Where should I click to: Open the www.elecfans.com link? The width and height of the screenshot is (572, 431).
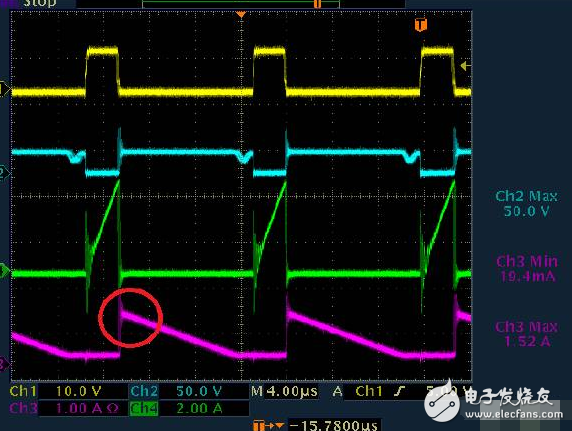click(x=514, y=414)
